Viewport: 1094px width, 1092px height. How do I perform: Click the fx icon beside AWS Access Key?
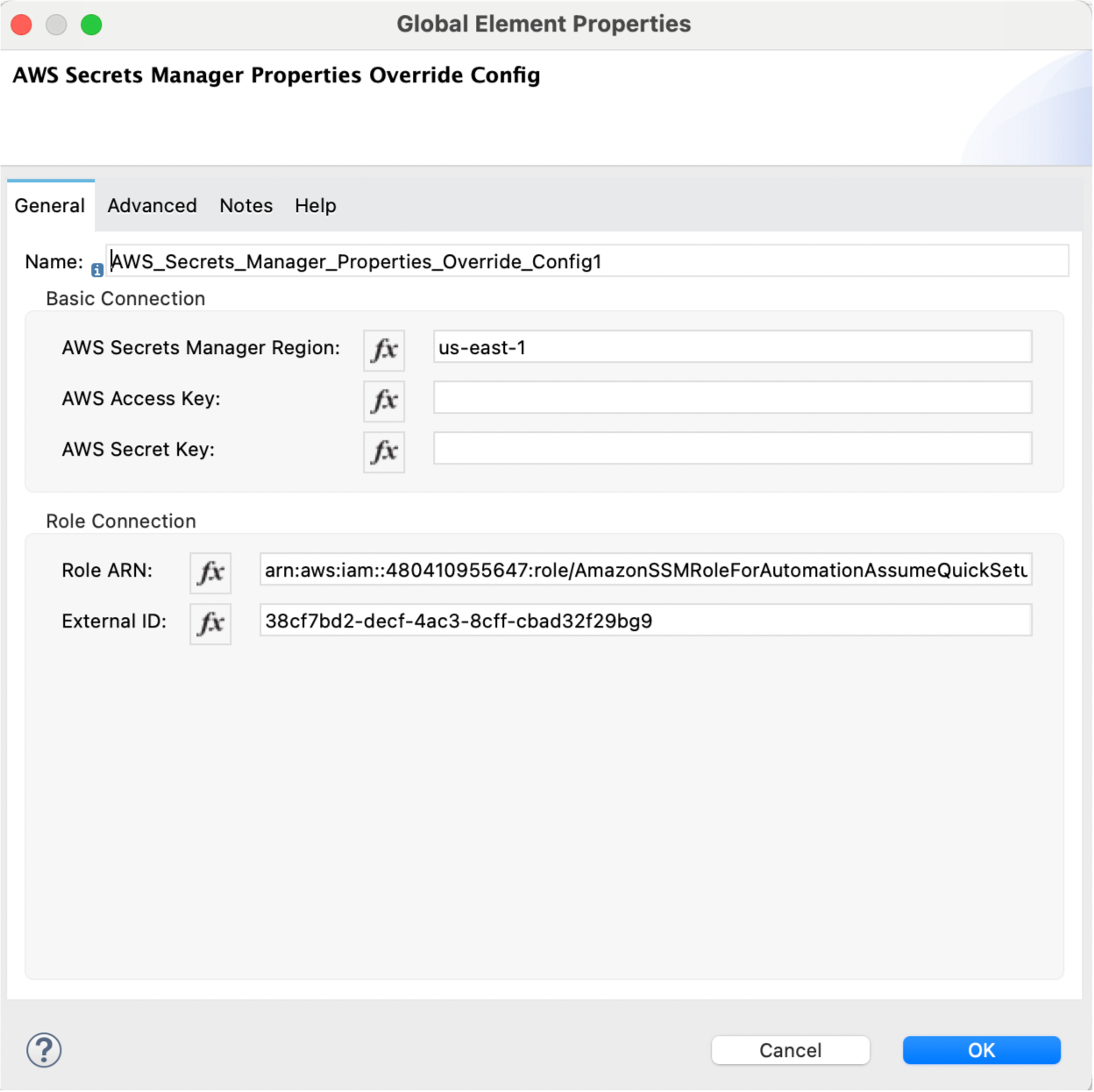(383, 401)
